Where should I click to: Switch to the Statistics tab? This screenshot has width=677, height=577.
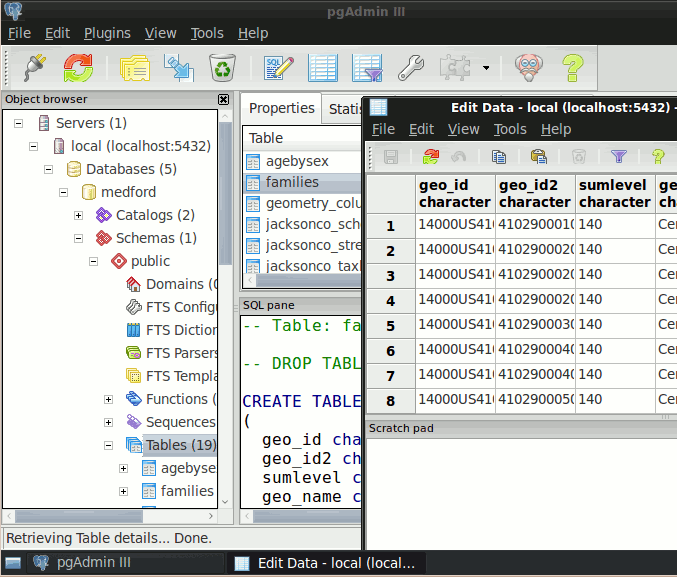pos(344,109)
